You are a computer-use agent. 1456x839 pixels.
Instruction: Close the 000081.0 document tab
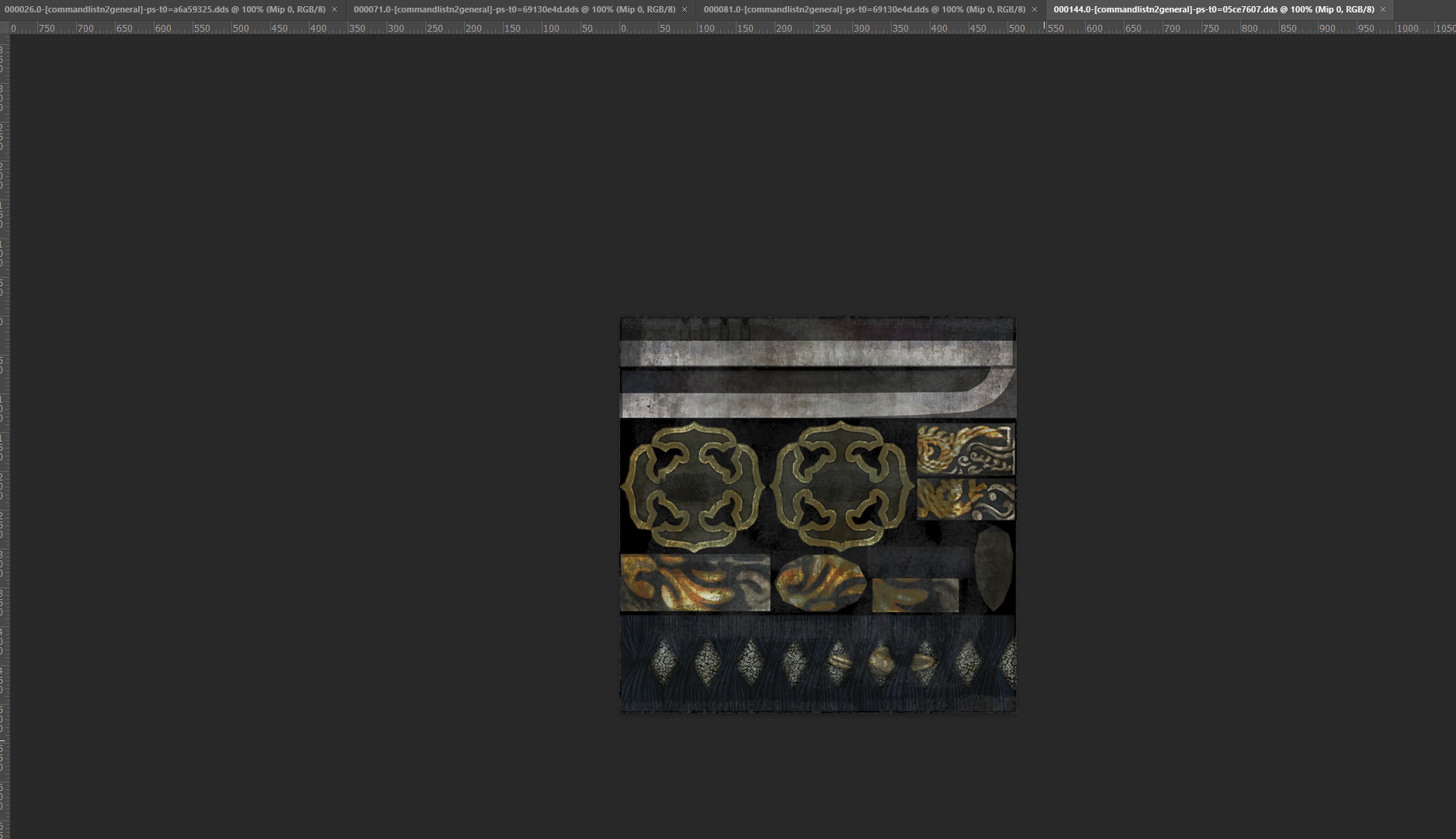point(1034,9)
